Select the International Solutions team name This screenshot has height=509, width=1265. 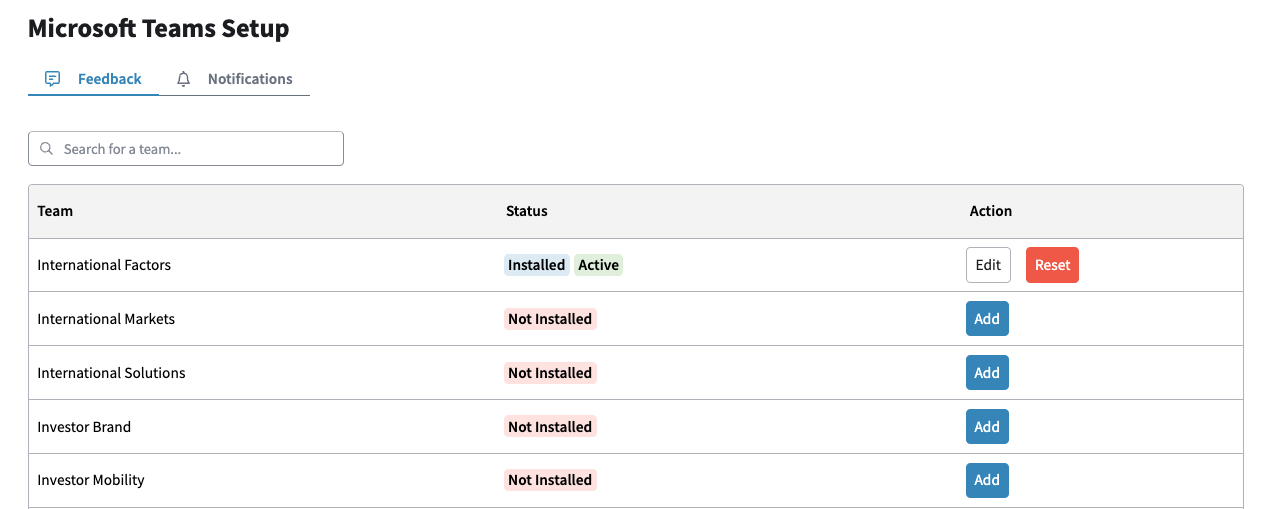(x=111, y=373)
